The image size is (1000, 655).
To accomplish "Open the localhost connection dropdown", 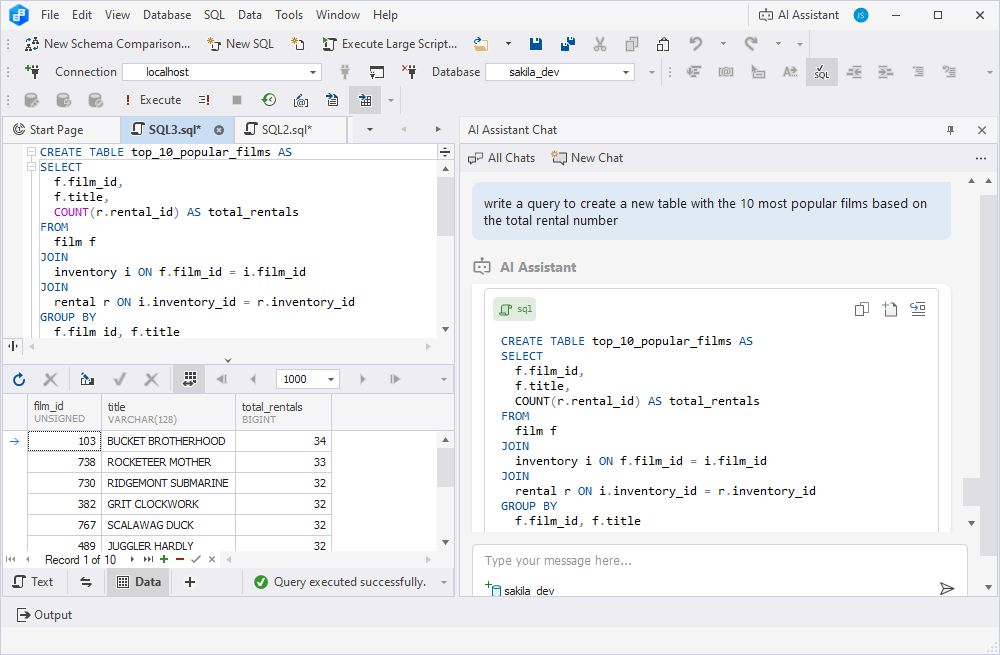I will point(313,71).
